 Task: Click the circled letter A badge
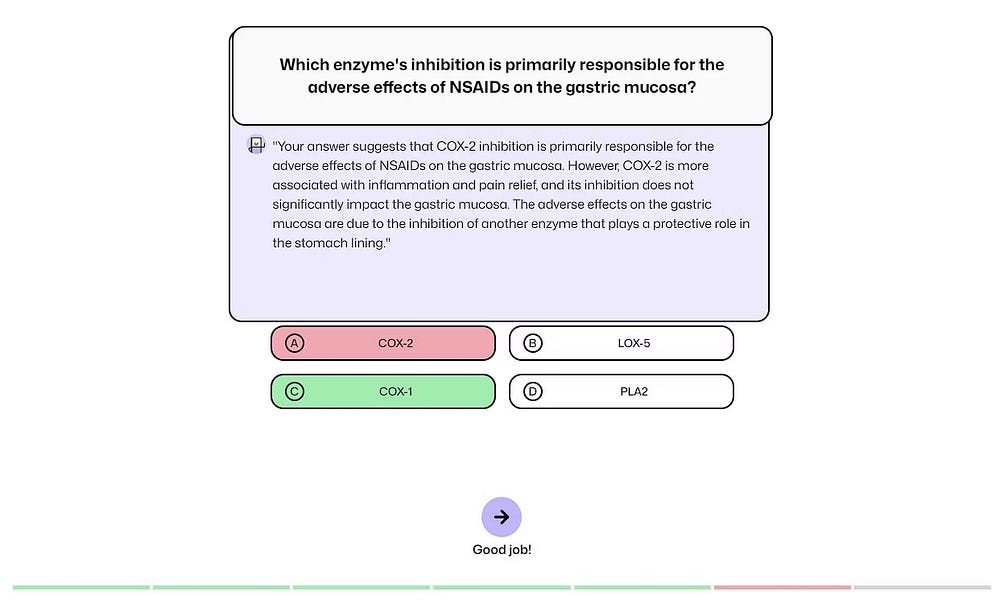[294, 343]
